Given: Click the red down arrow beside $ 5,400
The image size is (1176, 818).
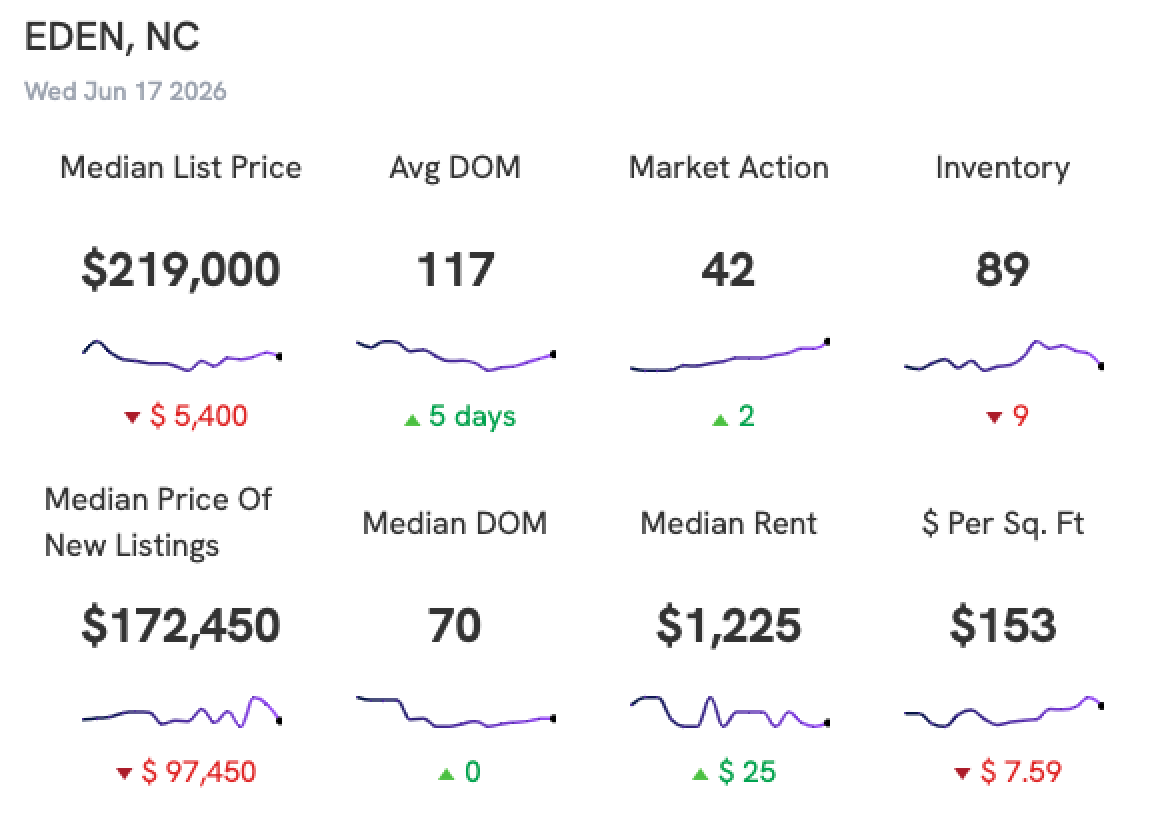Looking at the screenshot, I should 132,418.
